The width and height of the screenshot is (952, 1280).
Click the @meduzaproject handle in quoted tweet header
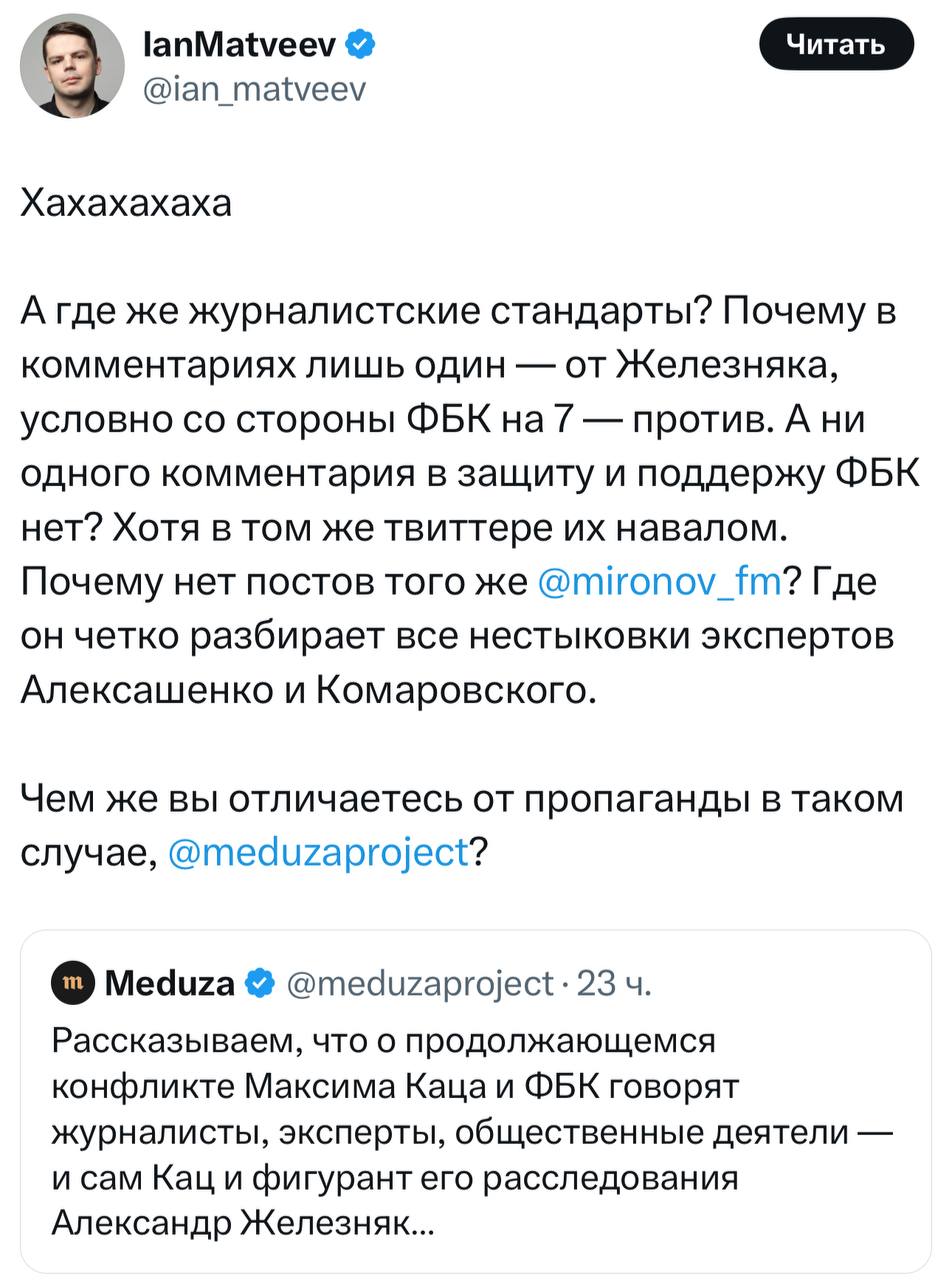pos(421,984)
